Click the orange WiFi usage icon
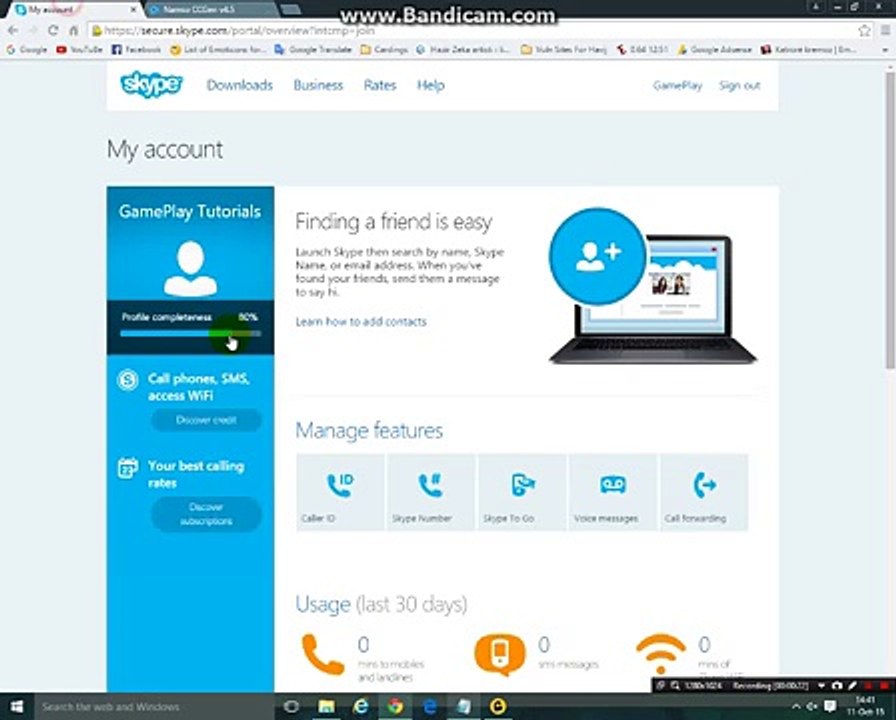 pos(661,654)
